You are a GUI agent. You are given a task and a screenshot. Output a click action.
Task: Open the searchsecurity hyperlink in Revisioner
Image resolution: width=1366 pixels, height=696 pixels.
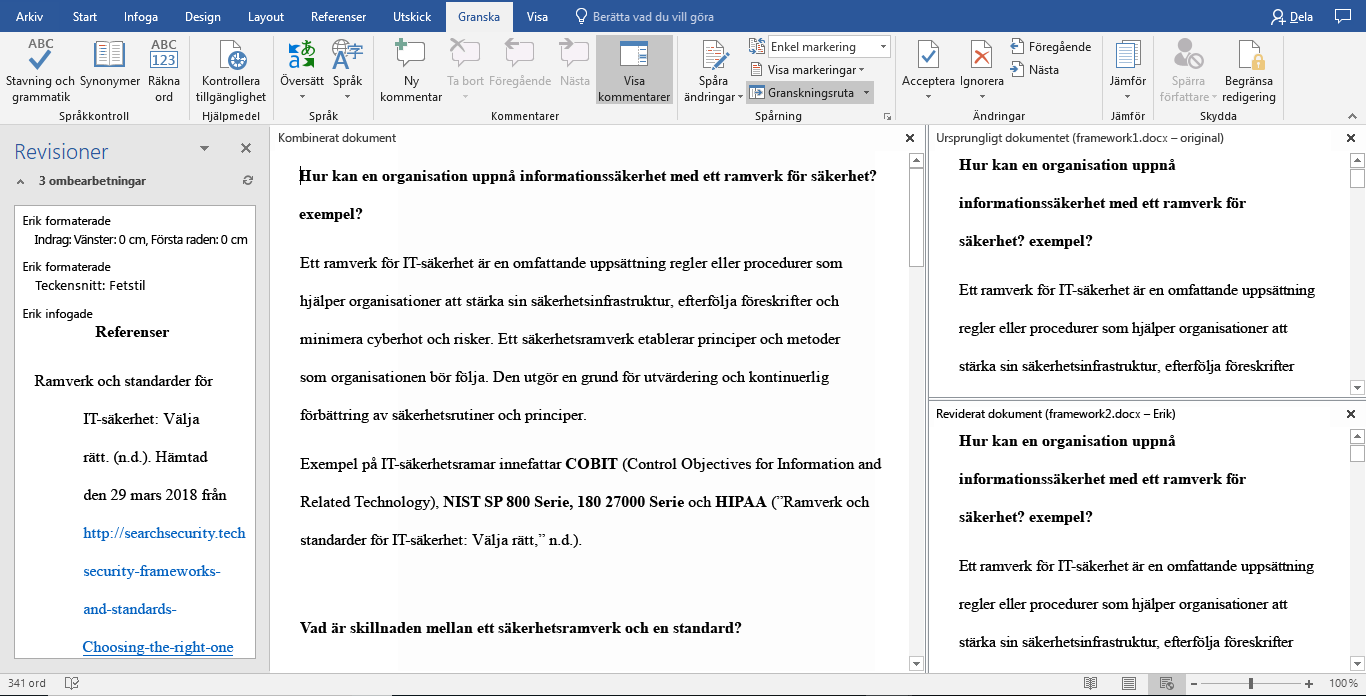click(x=164, y=533)
